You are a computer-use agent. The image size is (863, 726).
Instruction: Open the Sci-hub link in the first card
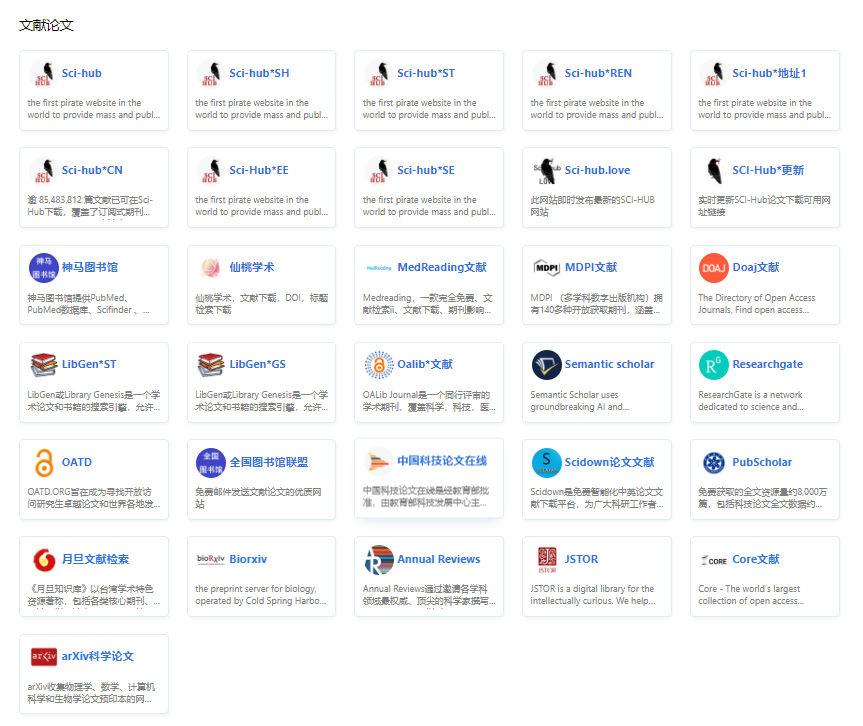click(x=81, y=73)
